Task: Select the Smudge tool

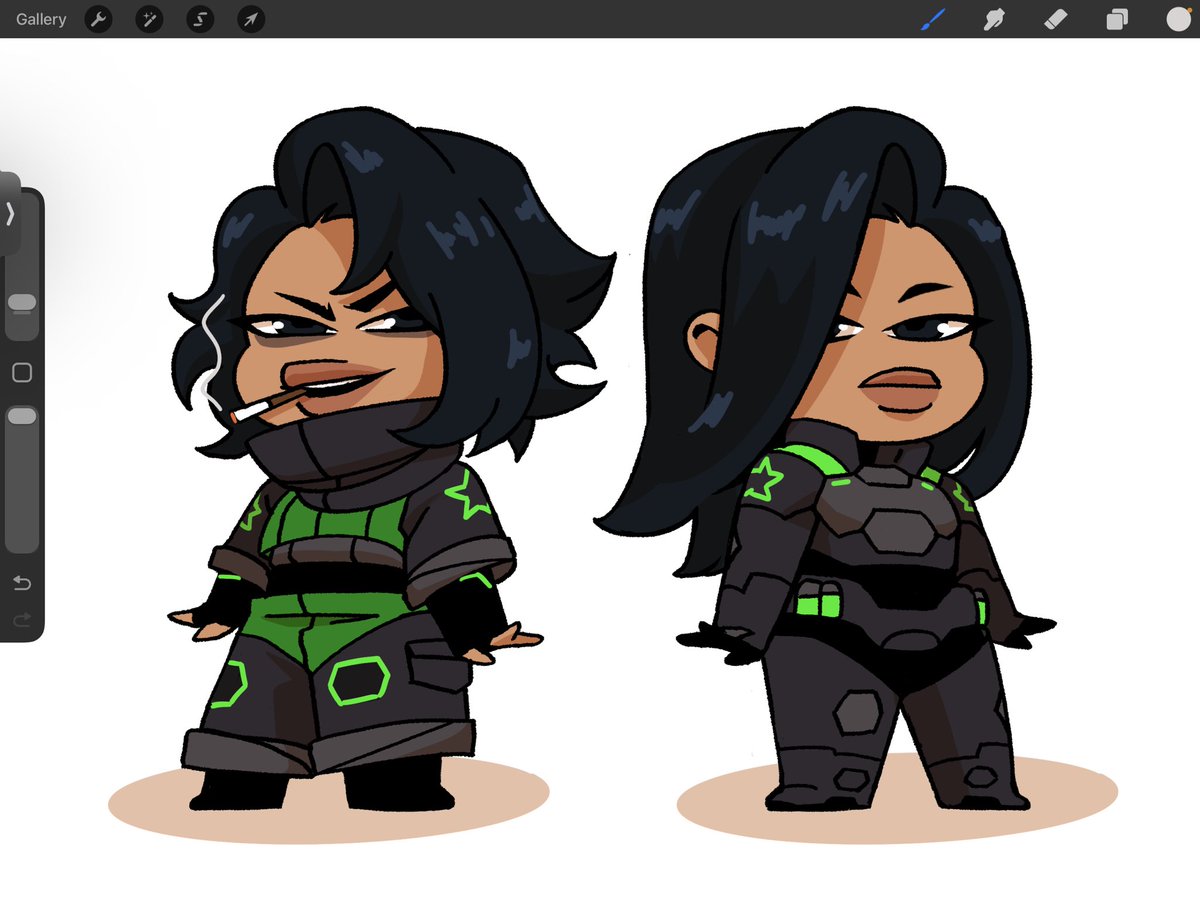Action: coord(994,19)
